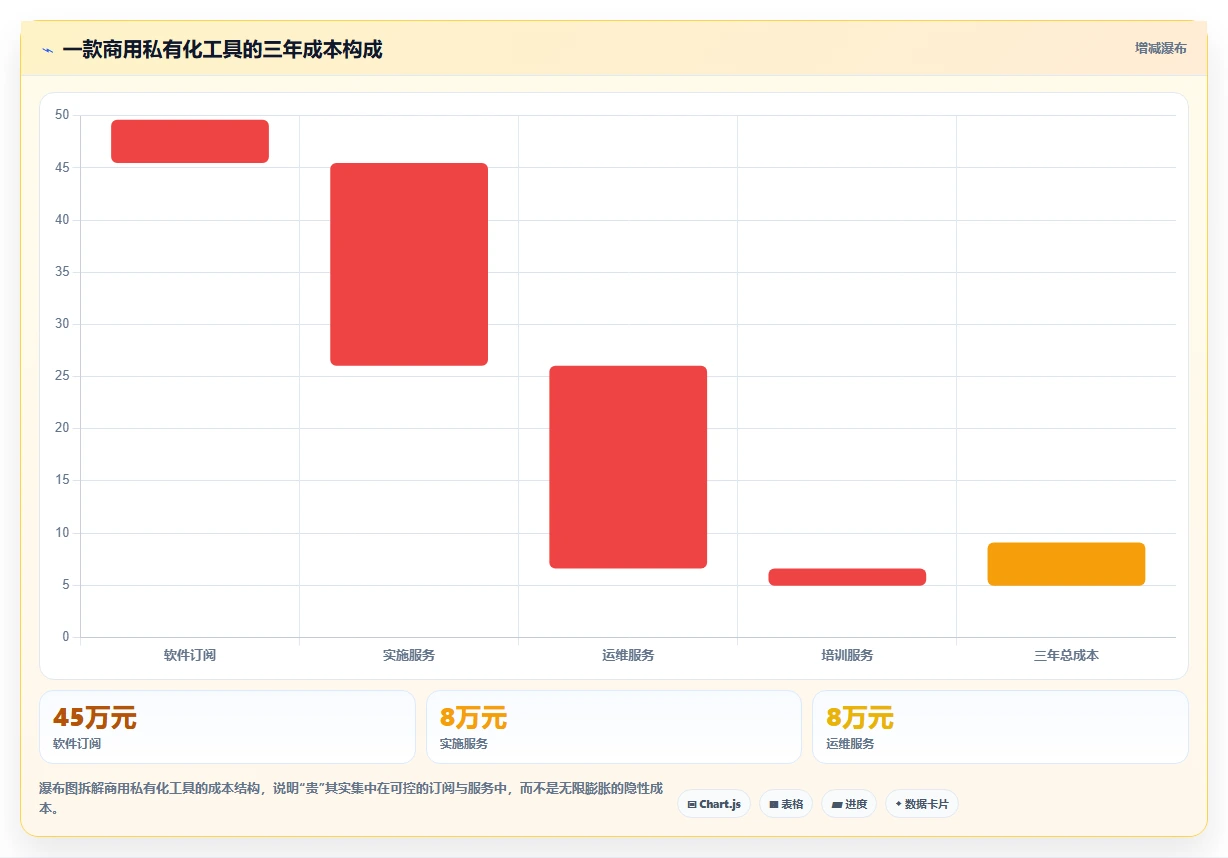Click the 实施服务 x-axis label
This screenshot has height=858, width=1228.
click(409, 655)
